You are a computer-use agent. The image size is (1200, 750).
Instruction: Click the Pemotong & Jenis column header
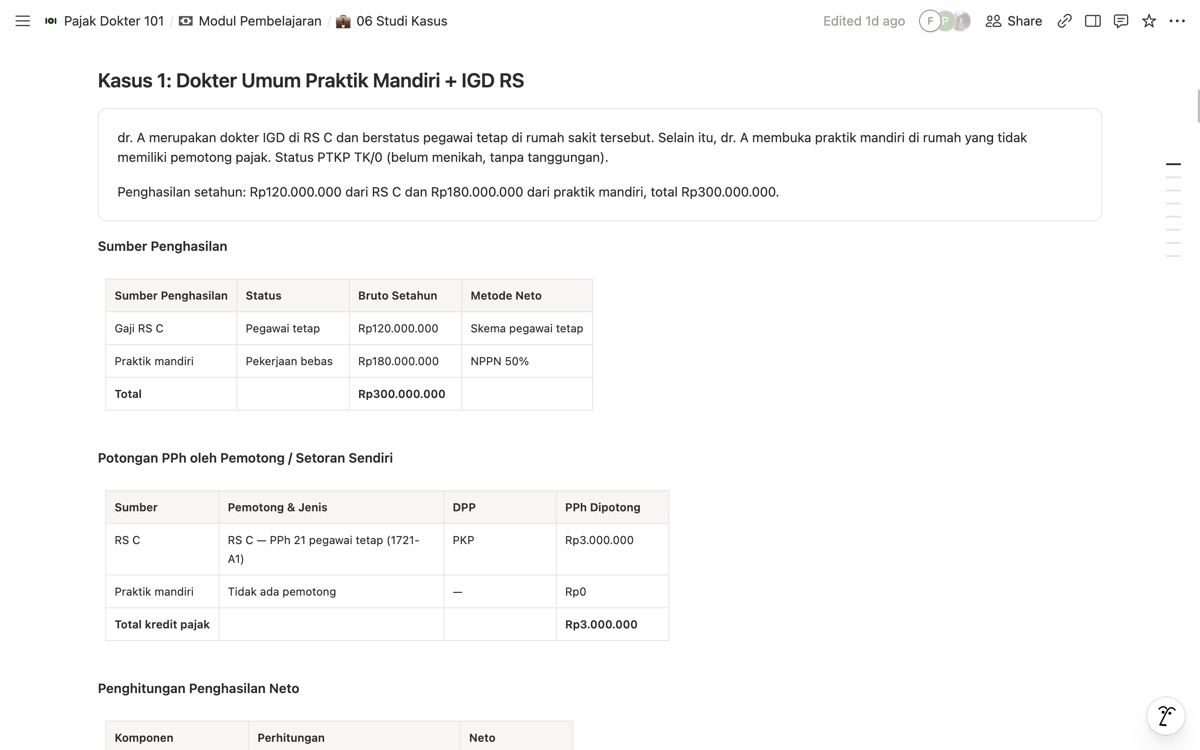(x=331, y=507)
